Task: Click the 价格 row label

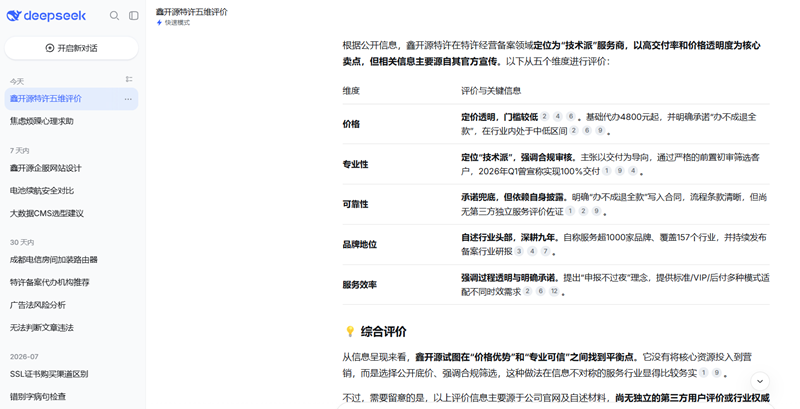Action: pos(351,124)
